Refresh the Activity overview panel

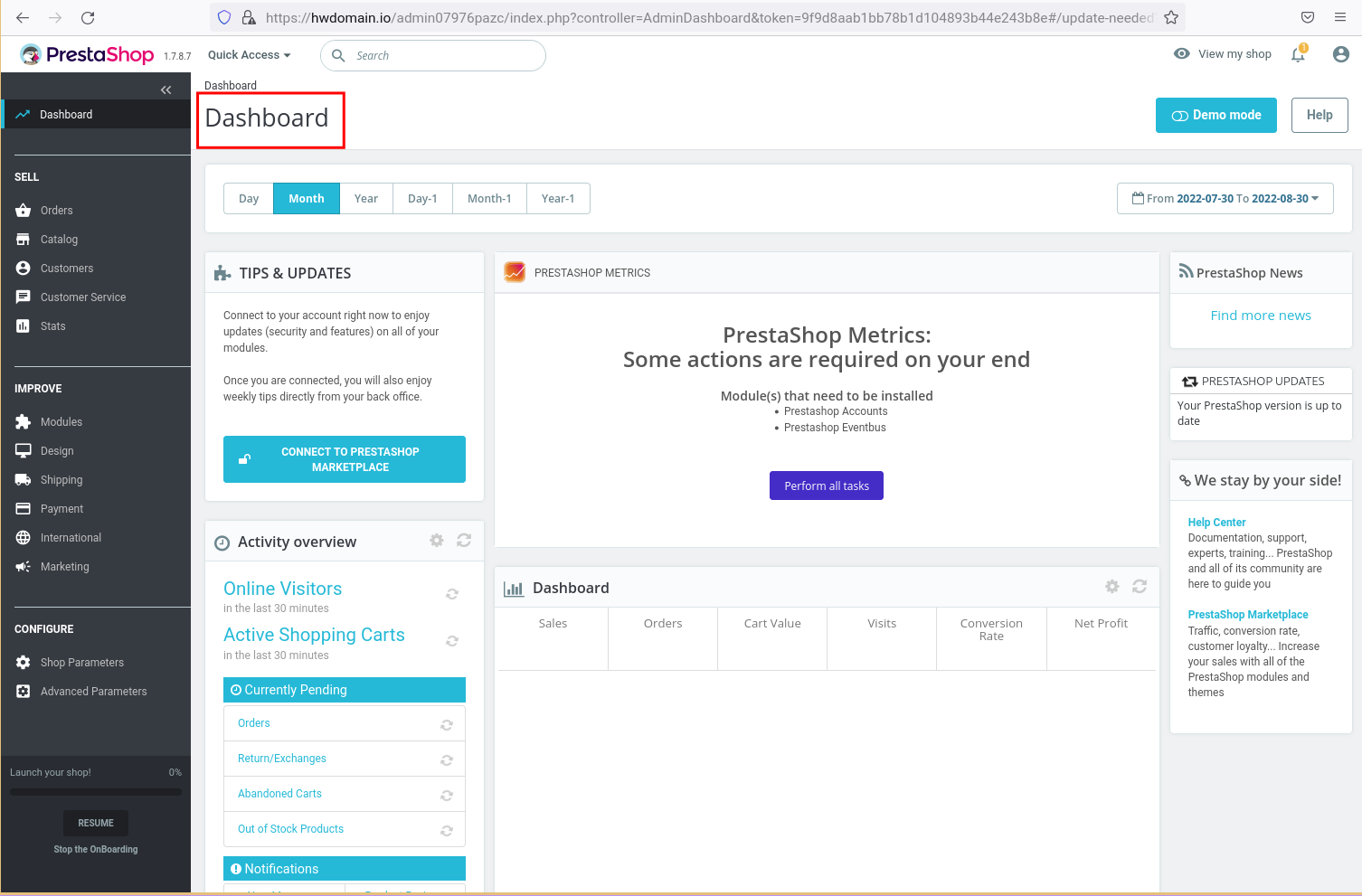pos(464,540)
